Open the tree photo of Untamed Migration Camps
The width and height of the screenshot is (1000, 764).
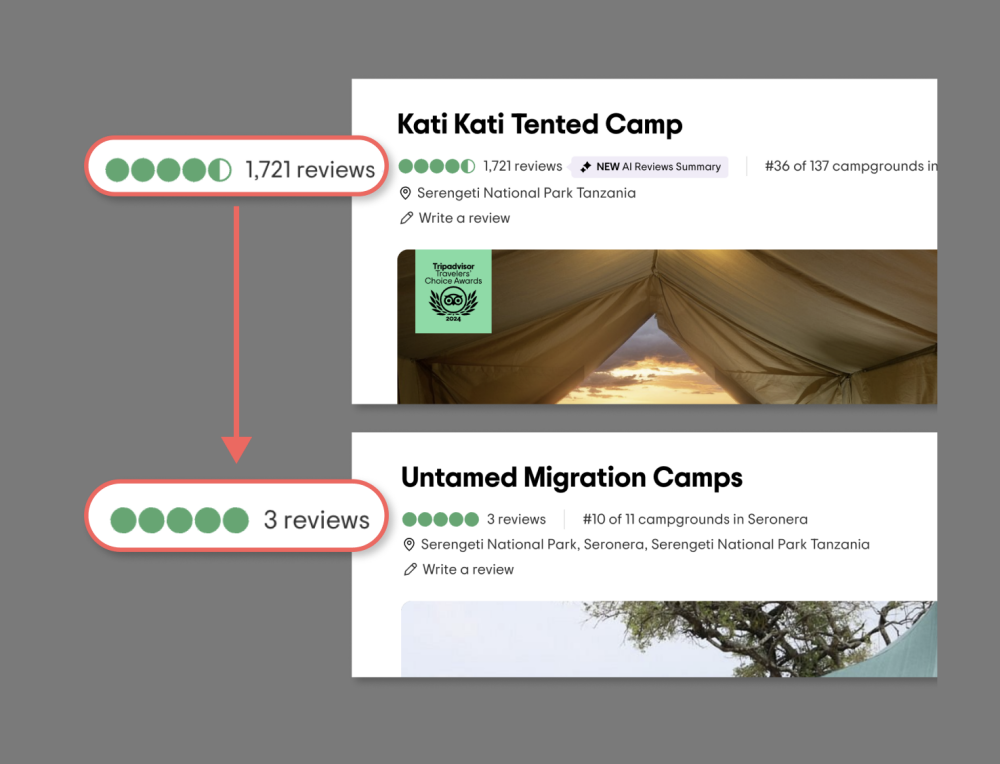click(x=669, y=639)
